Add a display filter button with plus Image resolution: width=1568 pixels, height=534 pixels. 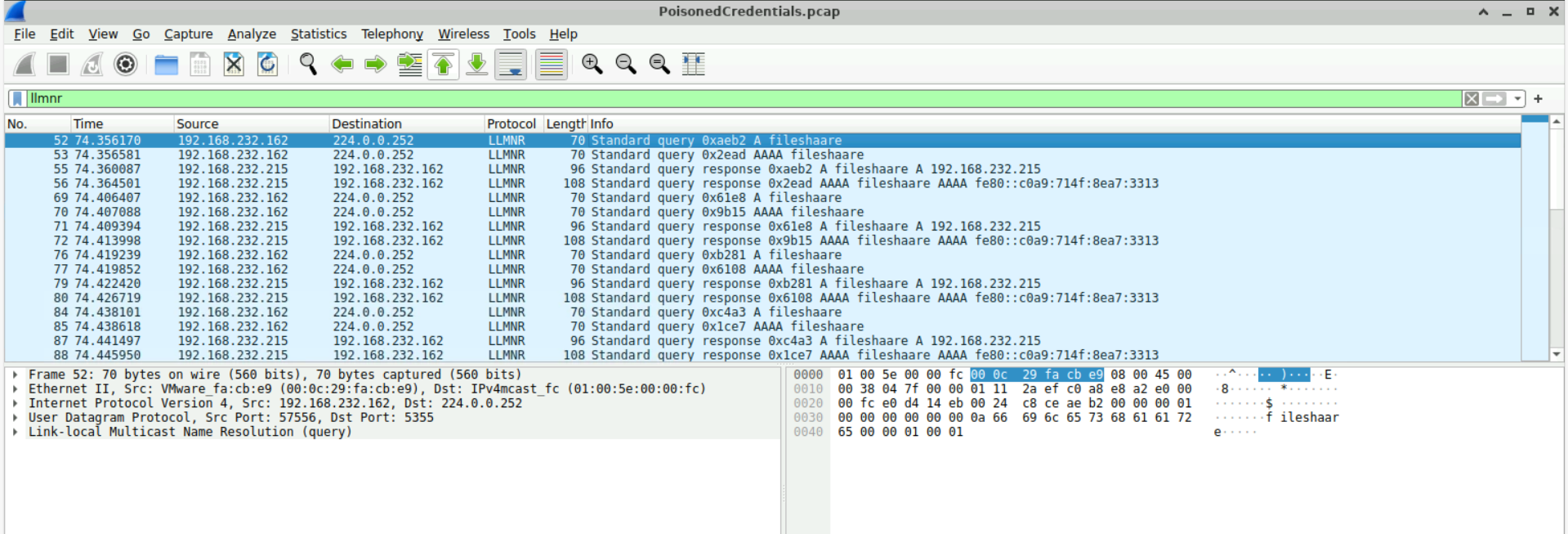pos(1538,98)
